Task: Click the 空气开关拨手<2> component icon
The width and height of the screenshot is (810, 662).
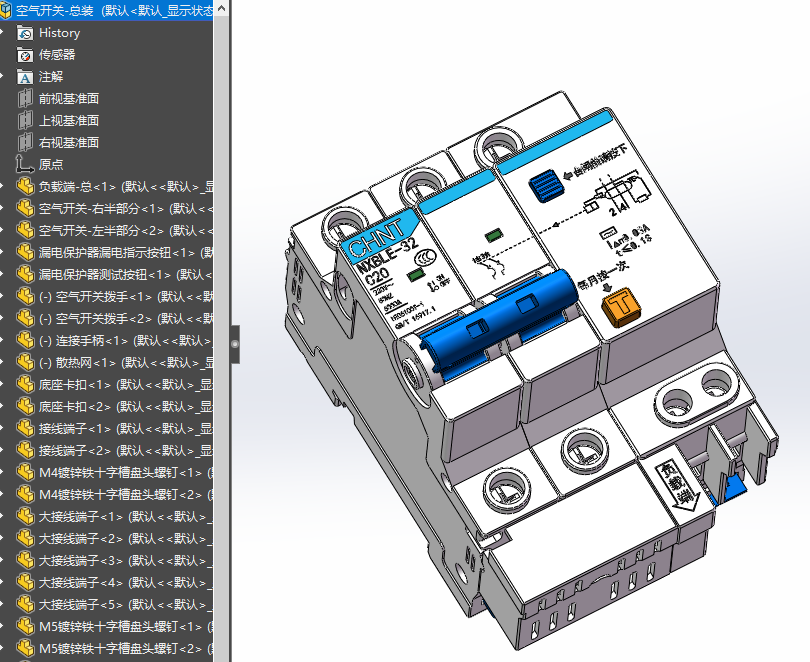Action: point(25,319)
